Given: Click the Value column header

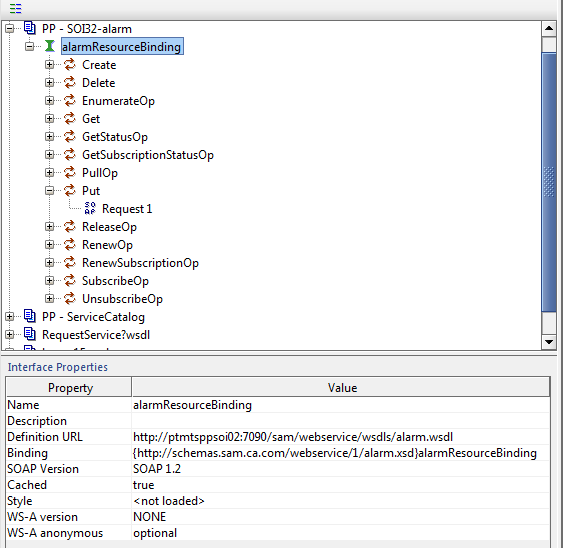Looking at the screenshot, I should click(341, 387).
